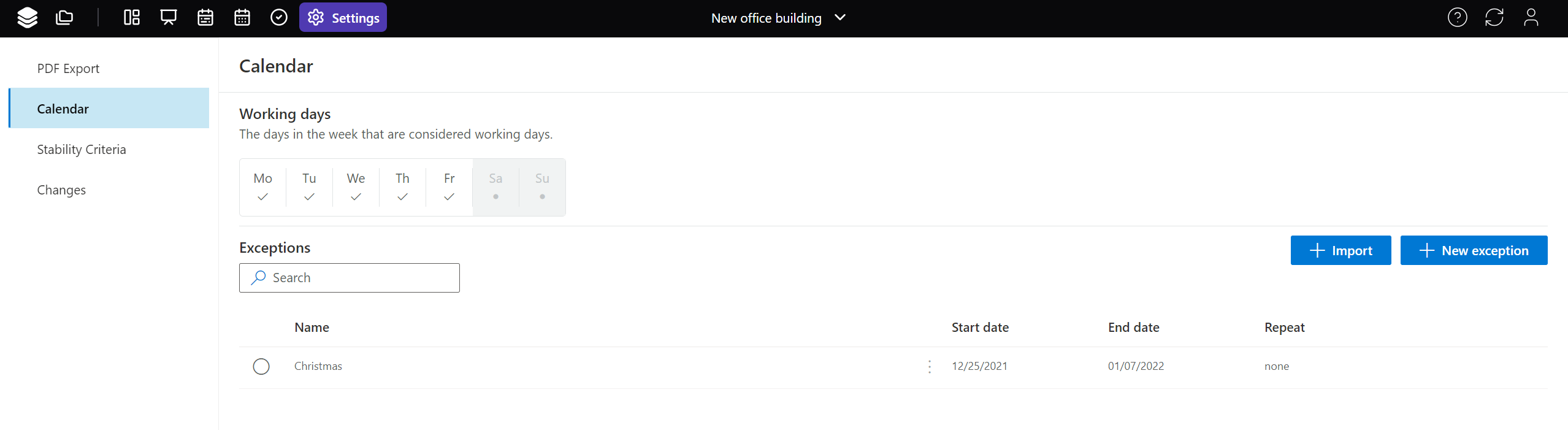Go to PDF Export settings
The height and width of the screenshot is (430, 1568).
point(68,69)
